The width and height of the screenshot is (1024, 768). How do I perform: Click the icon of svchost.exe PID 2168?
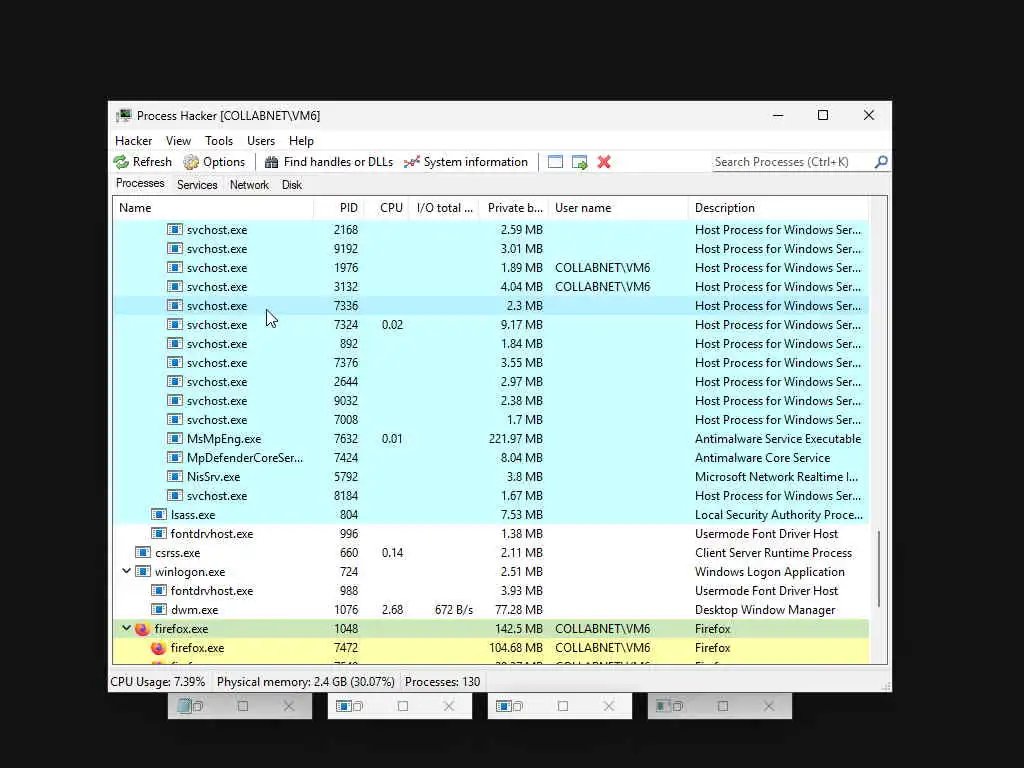coord(174,229)
